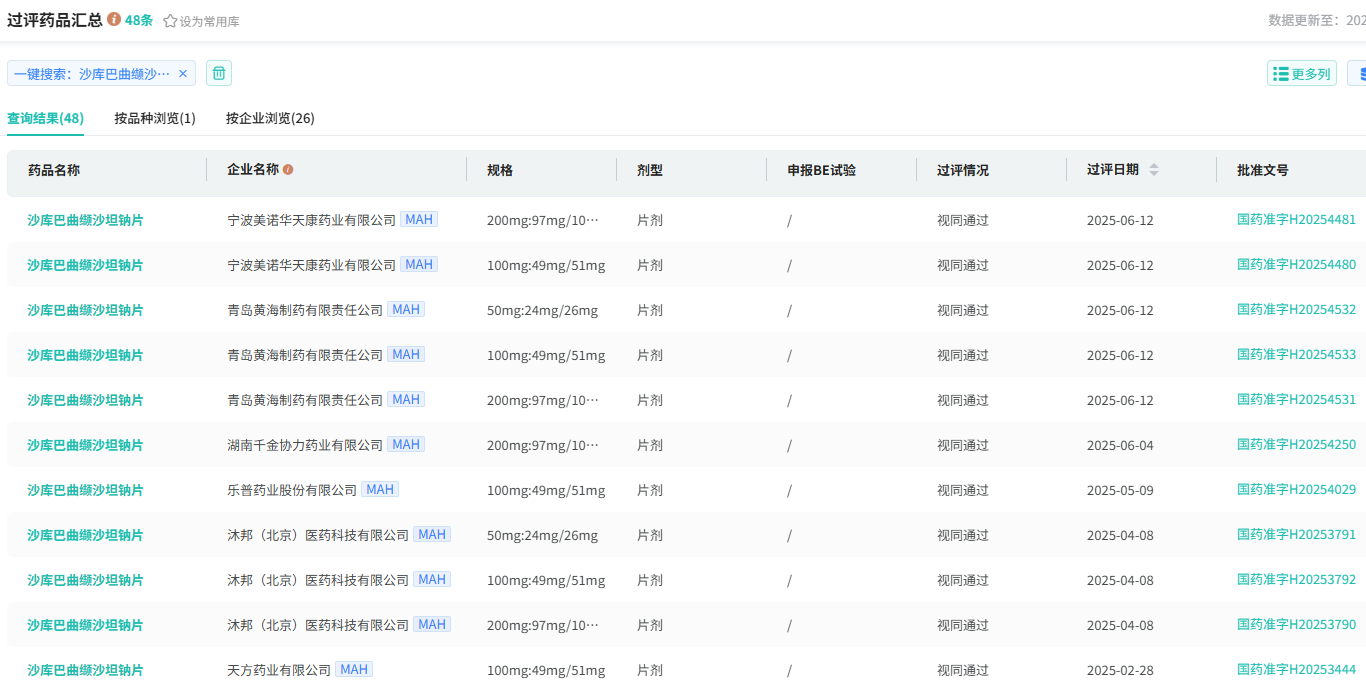Screen dimensions: 1366x689
Task: Click MAH tag beside 天方药业有限公司
Action: click(x=354, y=669)
